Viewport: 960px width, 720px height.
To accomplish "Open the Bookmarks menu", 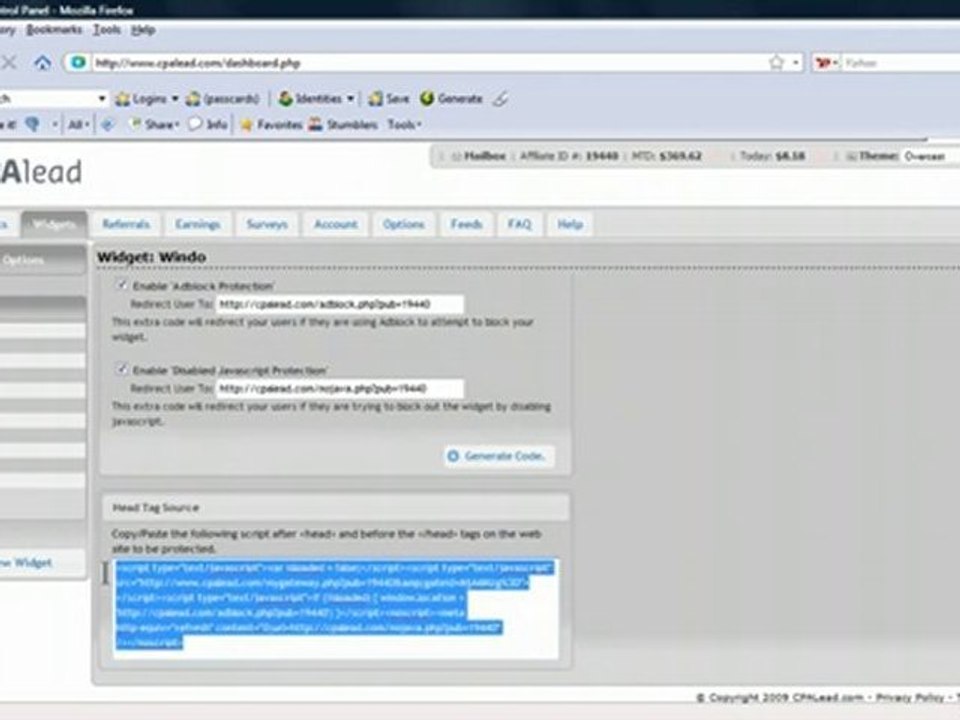I will (54, 29).
